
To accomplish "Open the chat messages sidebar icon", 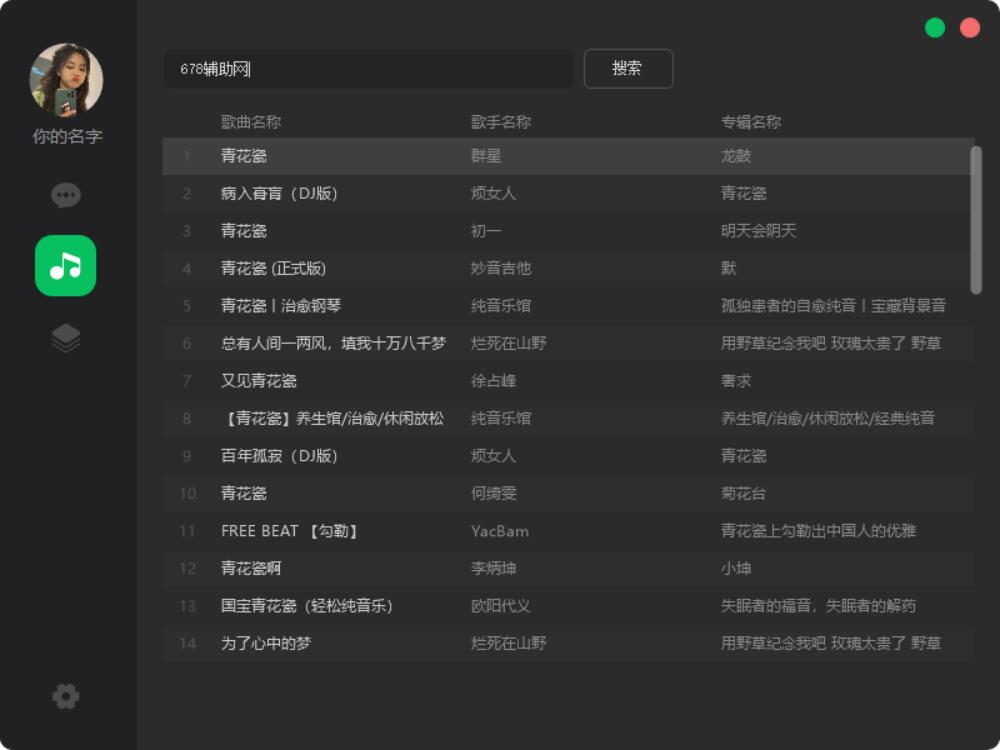I will click(x=66, y=195).
